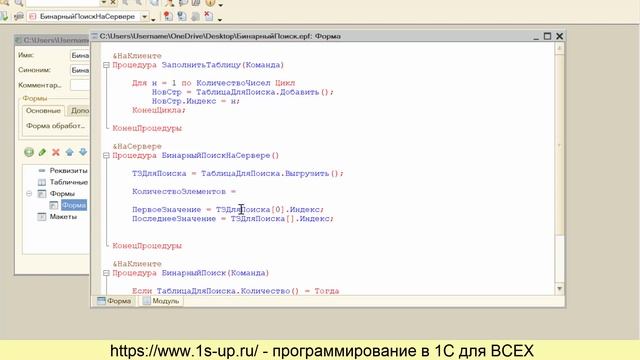Maximize the БинарныйПоиск.epf Форма window
This screenshot has width=640, height=360.
(547, 36)
